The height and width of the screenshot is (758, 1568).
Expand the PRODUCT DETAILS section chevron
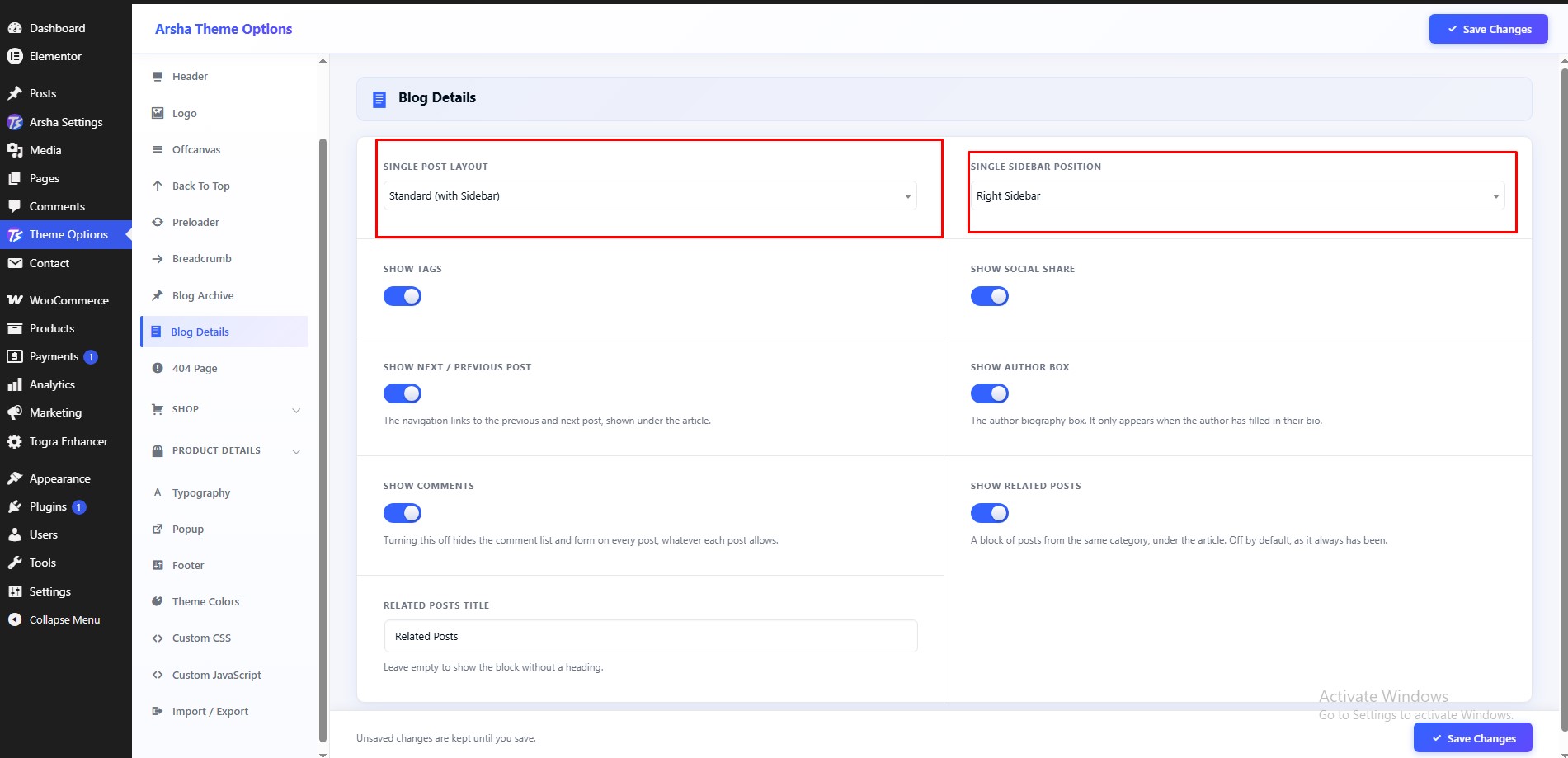click(x=296, y=451)
